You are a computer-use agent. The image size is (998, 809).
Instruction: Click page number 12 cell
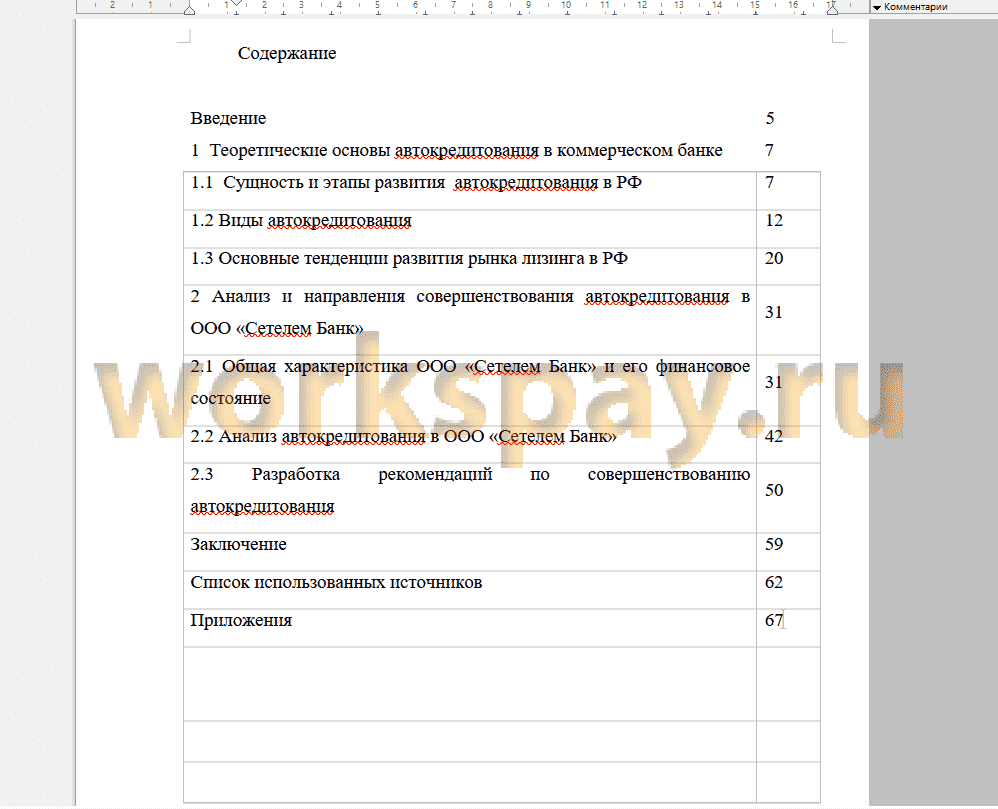tap(788, 229)
